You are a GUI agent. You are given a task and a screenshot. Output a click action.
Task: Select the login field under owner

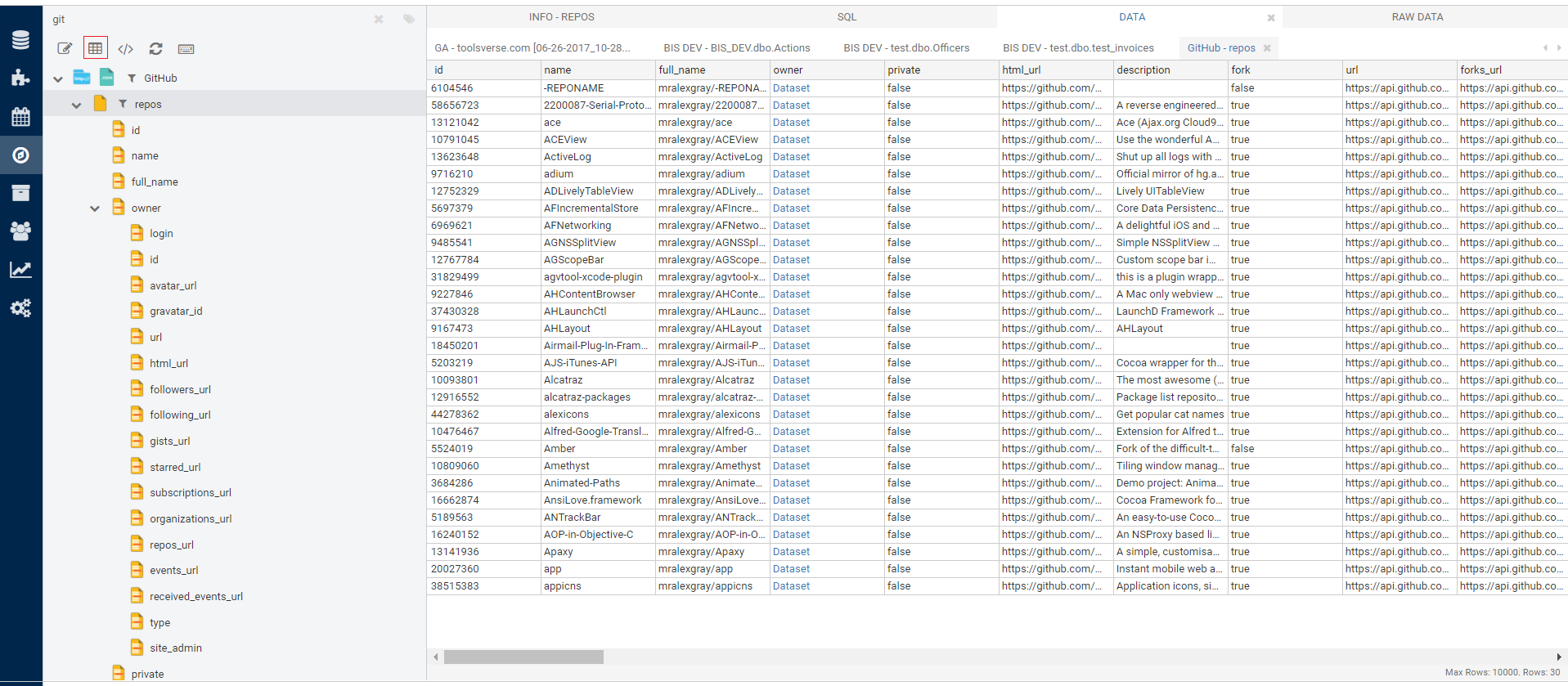(x=161, y=234)
